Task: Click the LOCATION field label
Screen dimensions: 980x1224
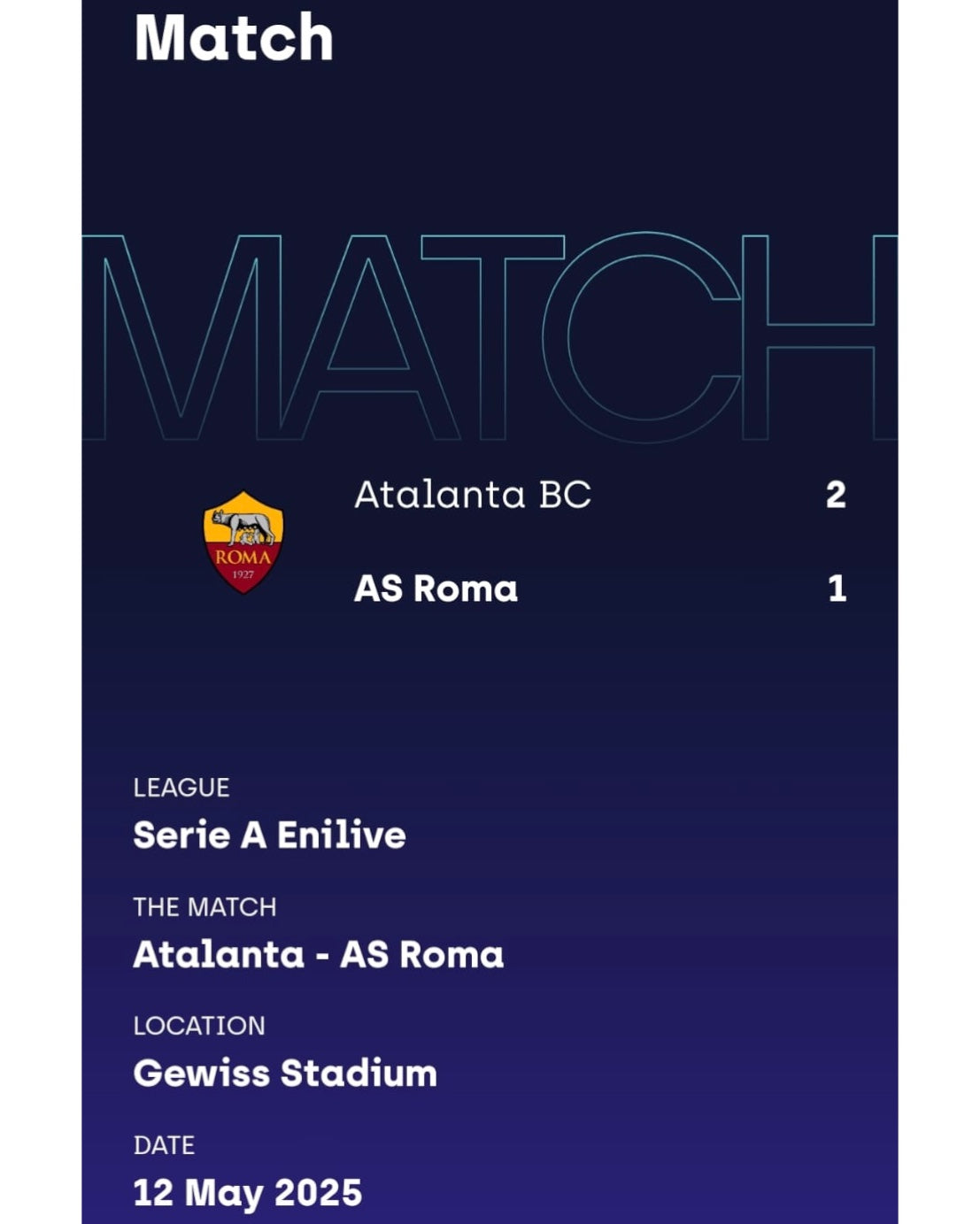Action: (x=199, y=1026)
